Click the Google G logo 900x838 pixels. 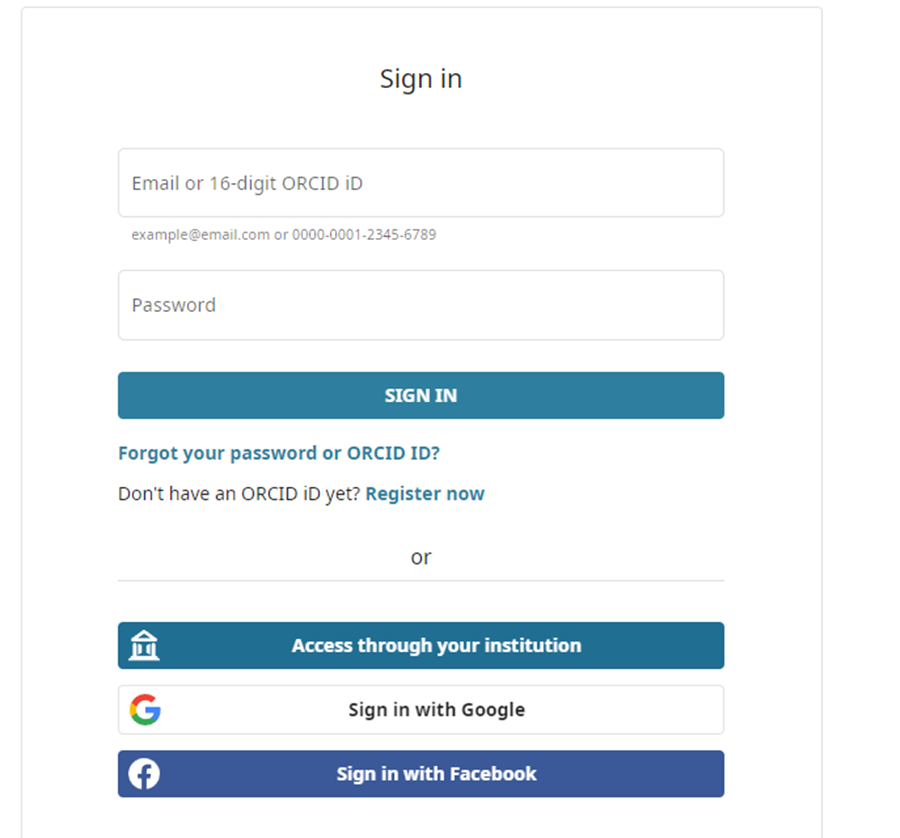pyautogui.click(x=145, y=710)
